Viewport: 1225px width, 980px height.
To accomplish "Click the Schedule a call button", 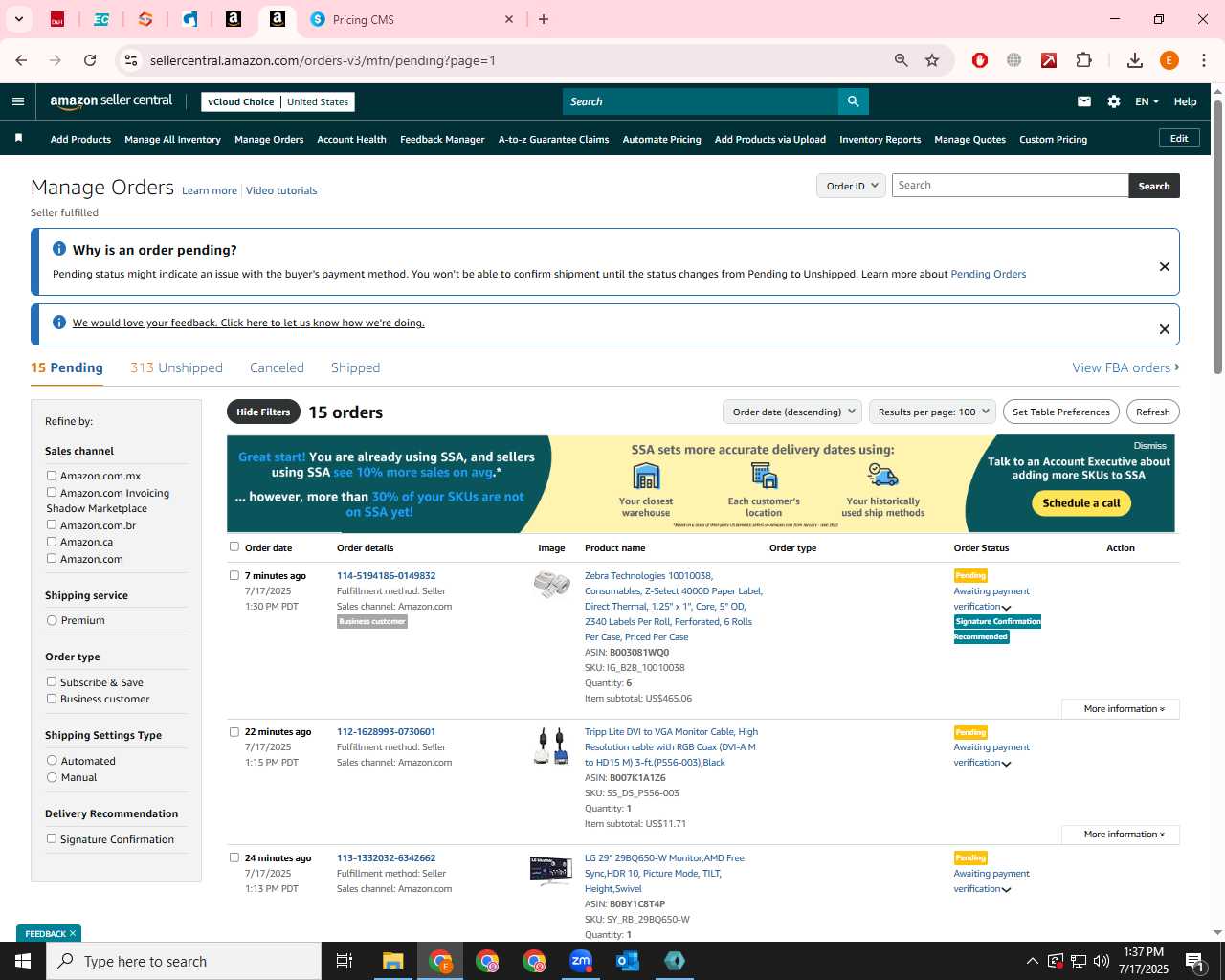I will [1081, 503].
